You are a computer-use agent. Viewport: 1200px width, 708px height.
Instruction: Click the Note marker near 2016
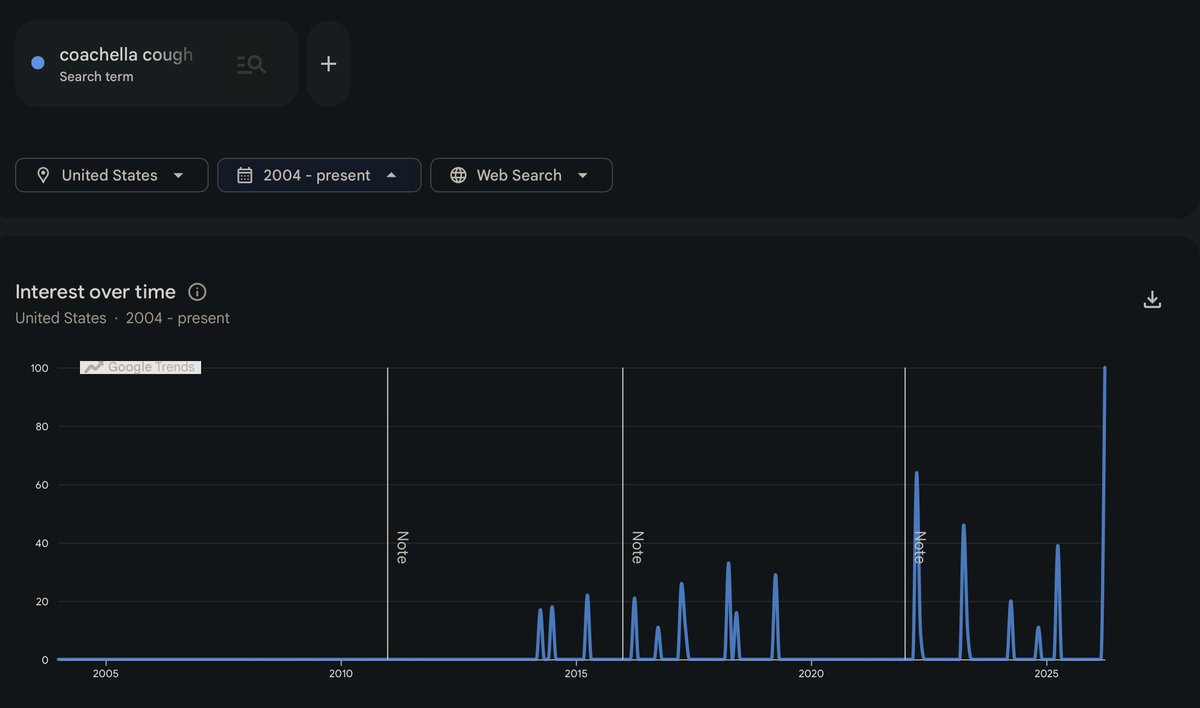(x=637, y=547)
